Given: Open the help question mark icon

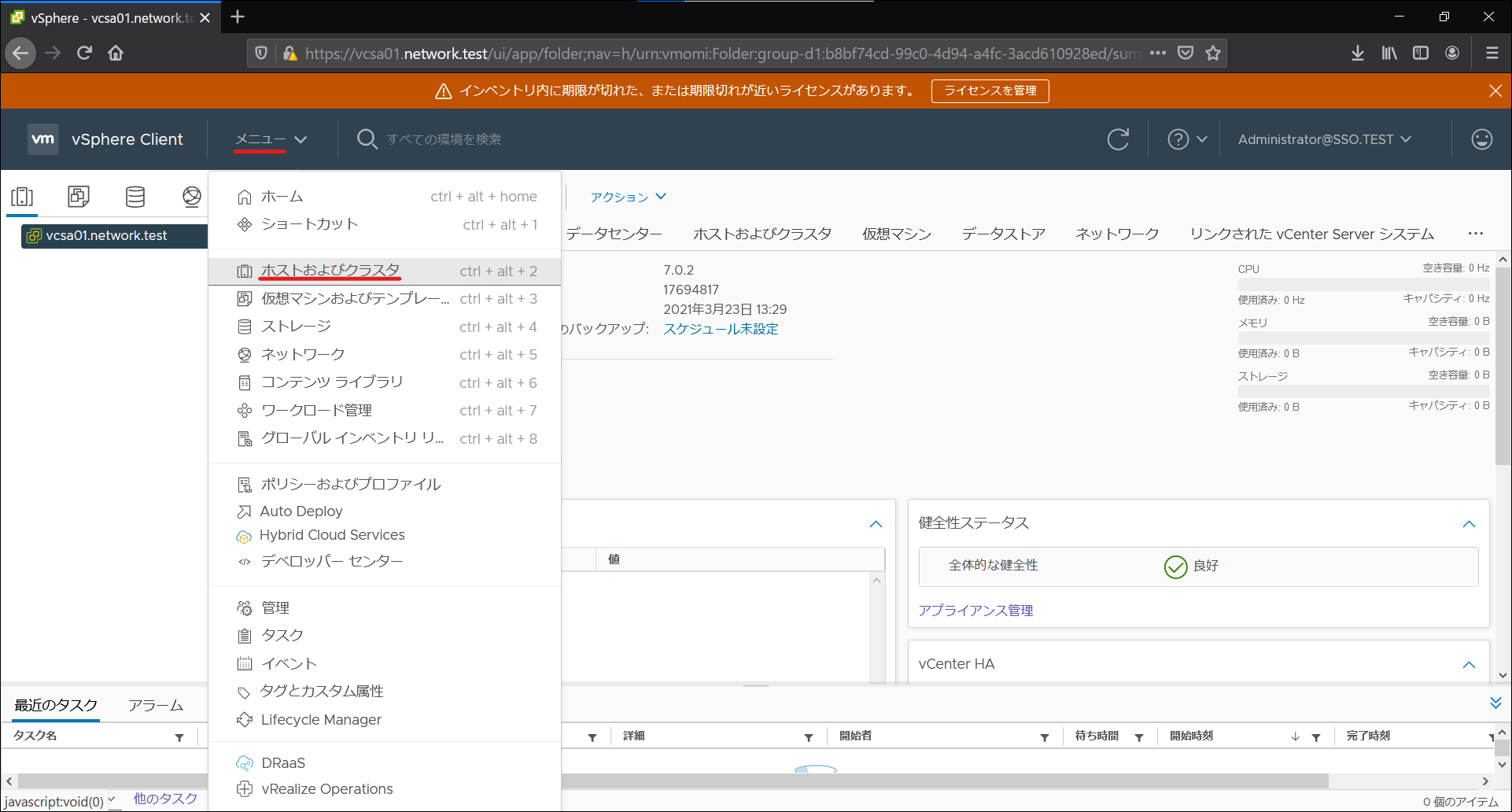Looking at the screenshot, I should [1178, 139].
